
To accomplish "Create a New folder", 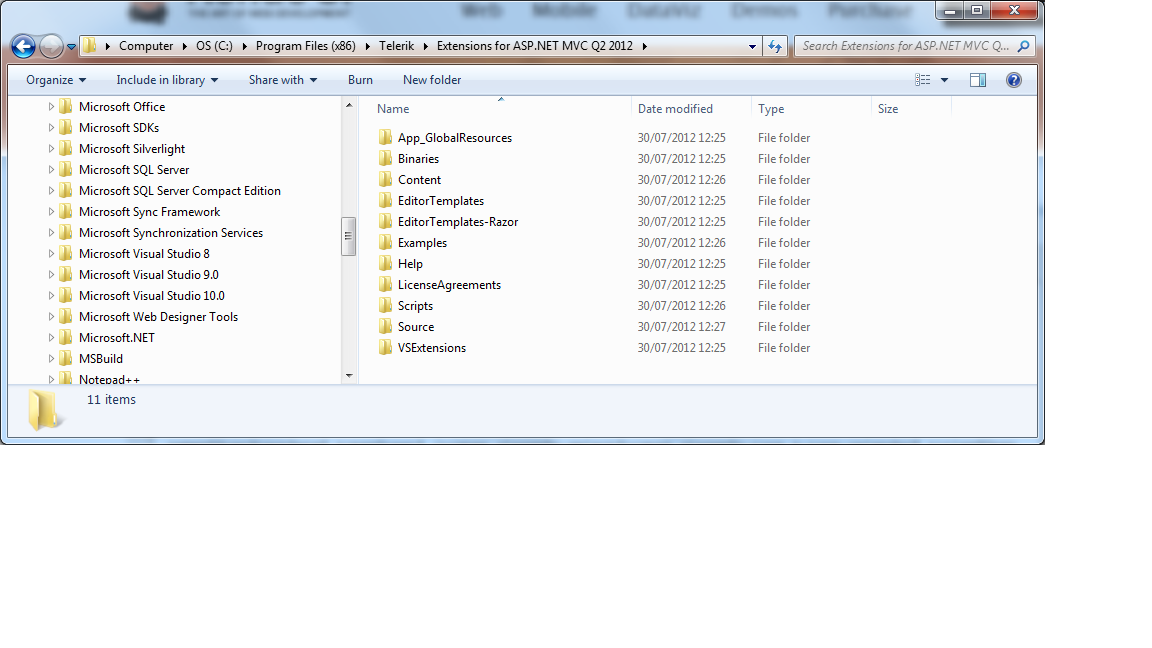I will (432, 80).
